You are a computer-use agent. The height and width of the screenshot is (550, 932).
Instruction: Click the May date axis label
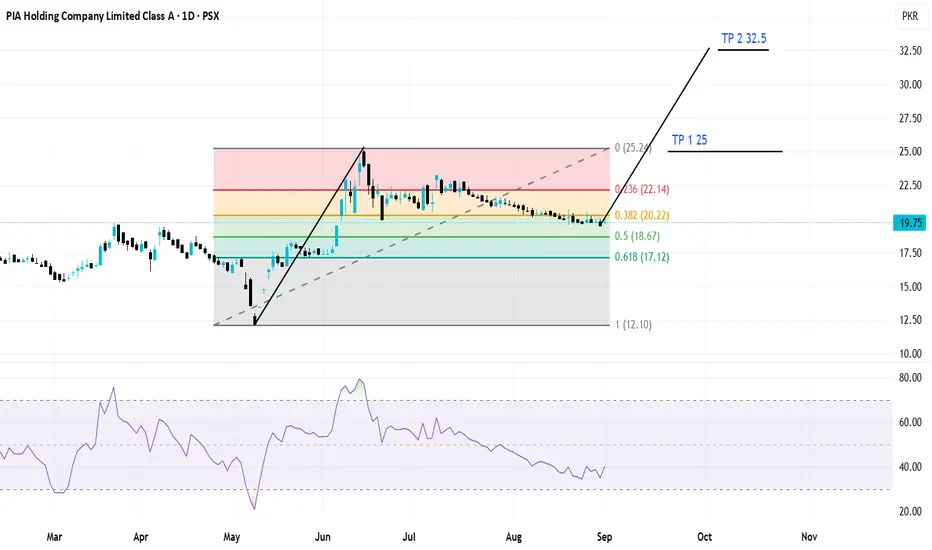[x=231, y=537]
